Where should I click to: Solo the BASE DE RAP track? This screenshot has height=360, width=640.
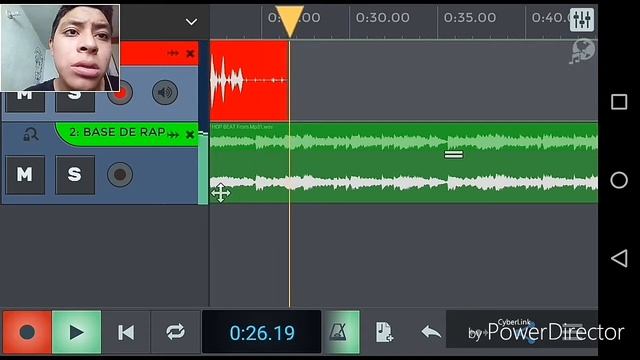[x=75, y=175]
